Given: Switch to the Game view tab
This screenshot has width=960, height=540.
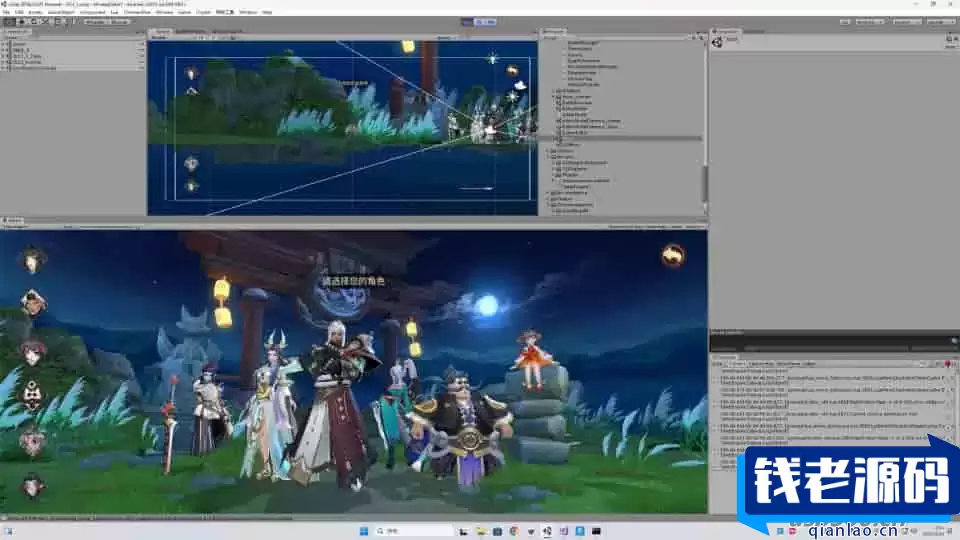Looking at the screenshot, I should 13,220.
